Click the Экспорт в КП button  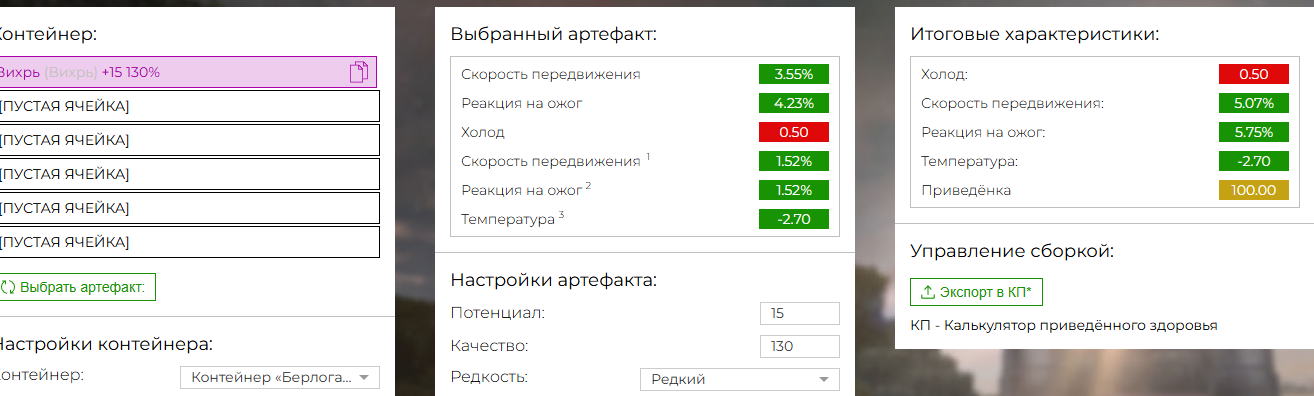pos(976,292)
